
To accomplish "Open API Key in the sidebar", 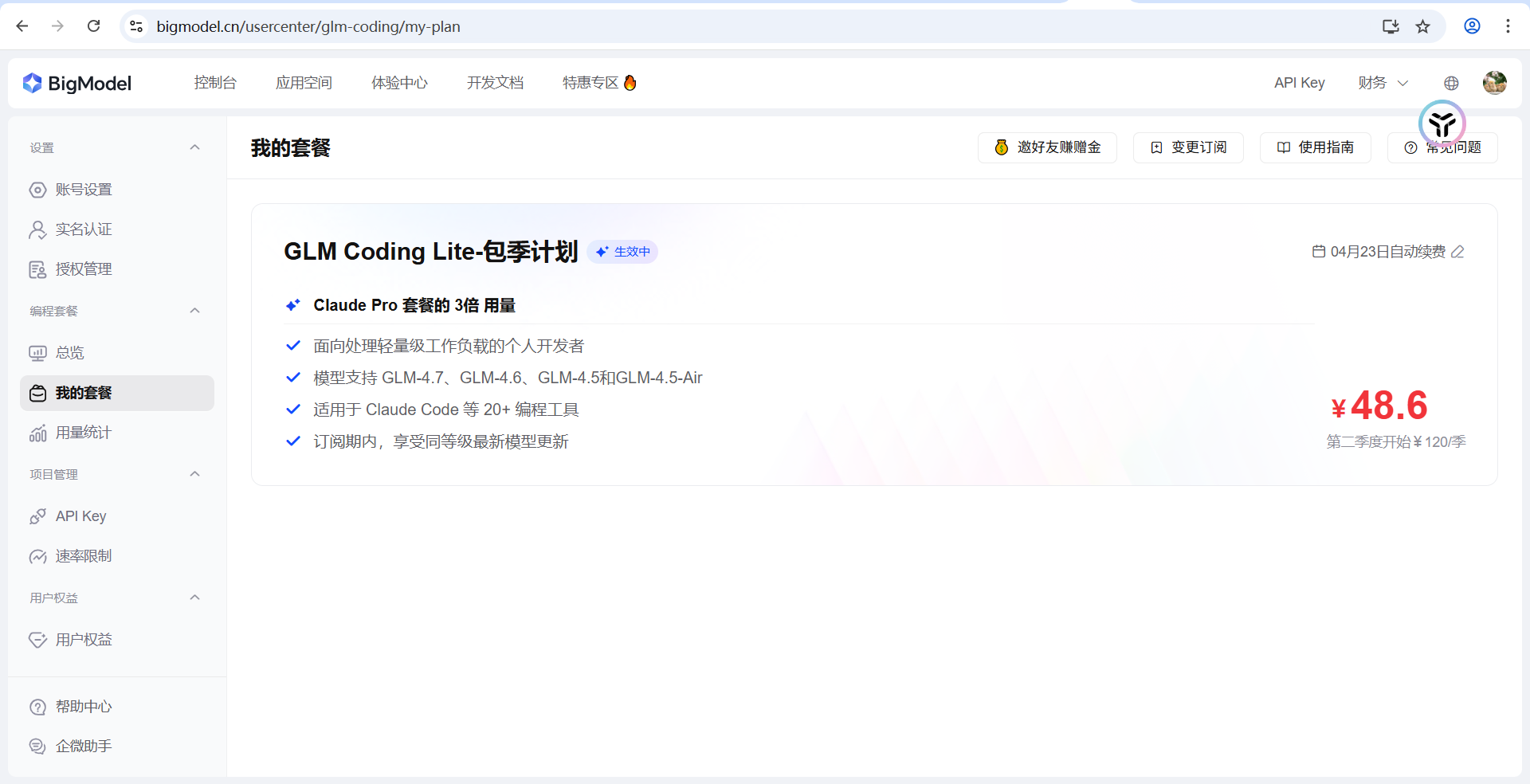I will click(117, 516).
